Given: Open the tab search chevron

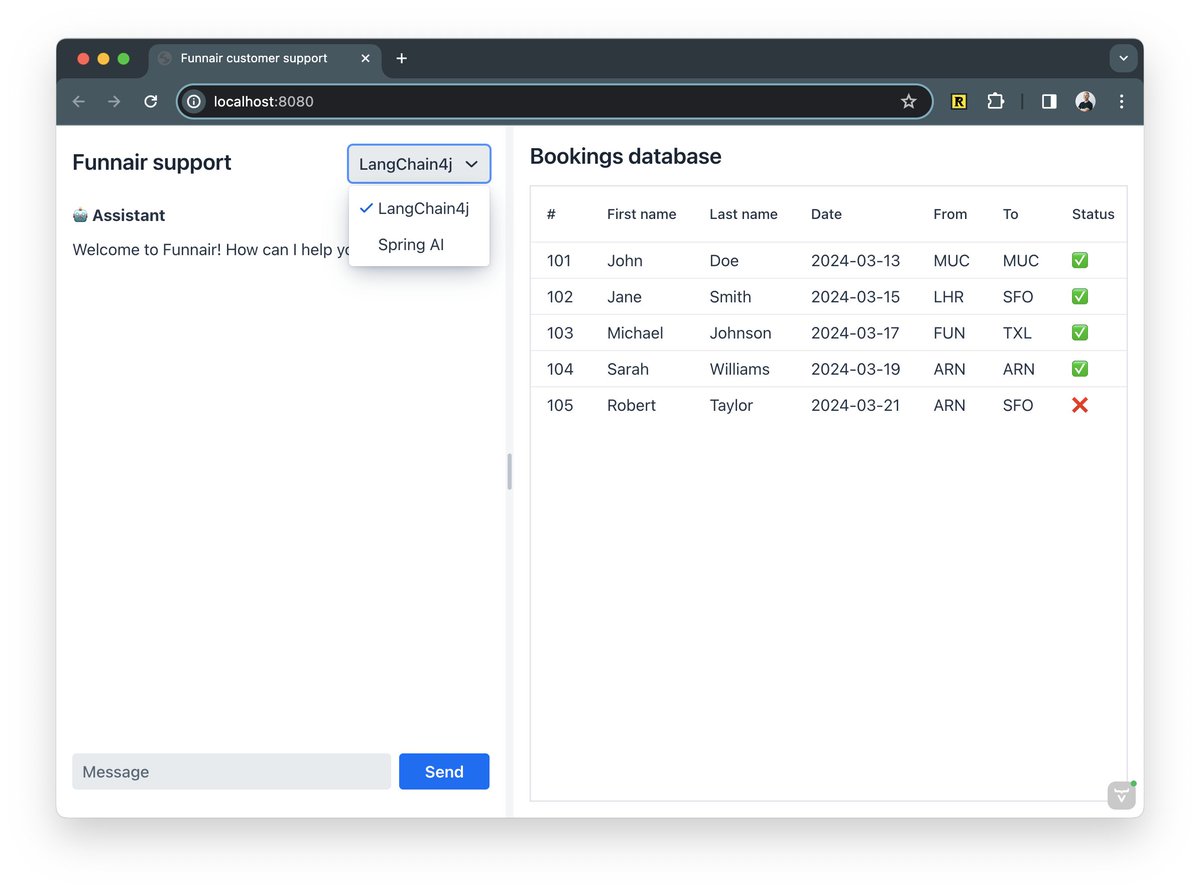Looking at the screenshot, I should [x=1123, y=58].
